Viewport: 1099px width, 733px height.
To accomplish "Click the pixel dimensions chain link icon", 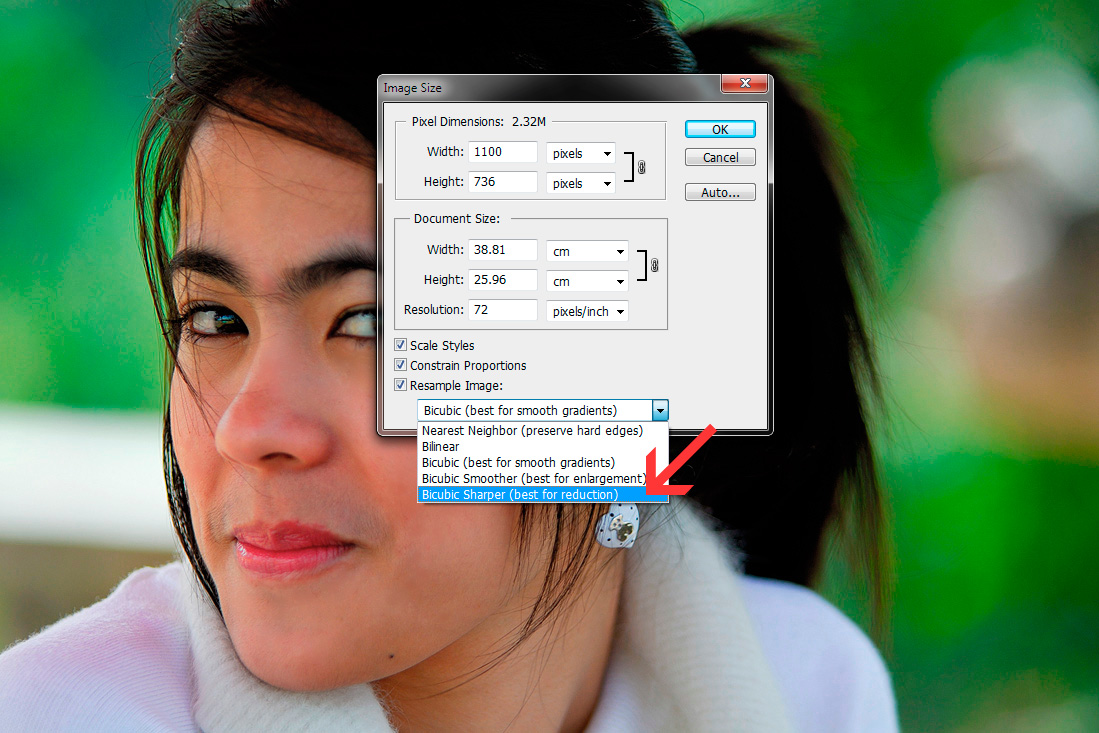I will coord(641,168).
